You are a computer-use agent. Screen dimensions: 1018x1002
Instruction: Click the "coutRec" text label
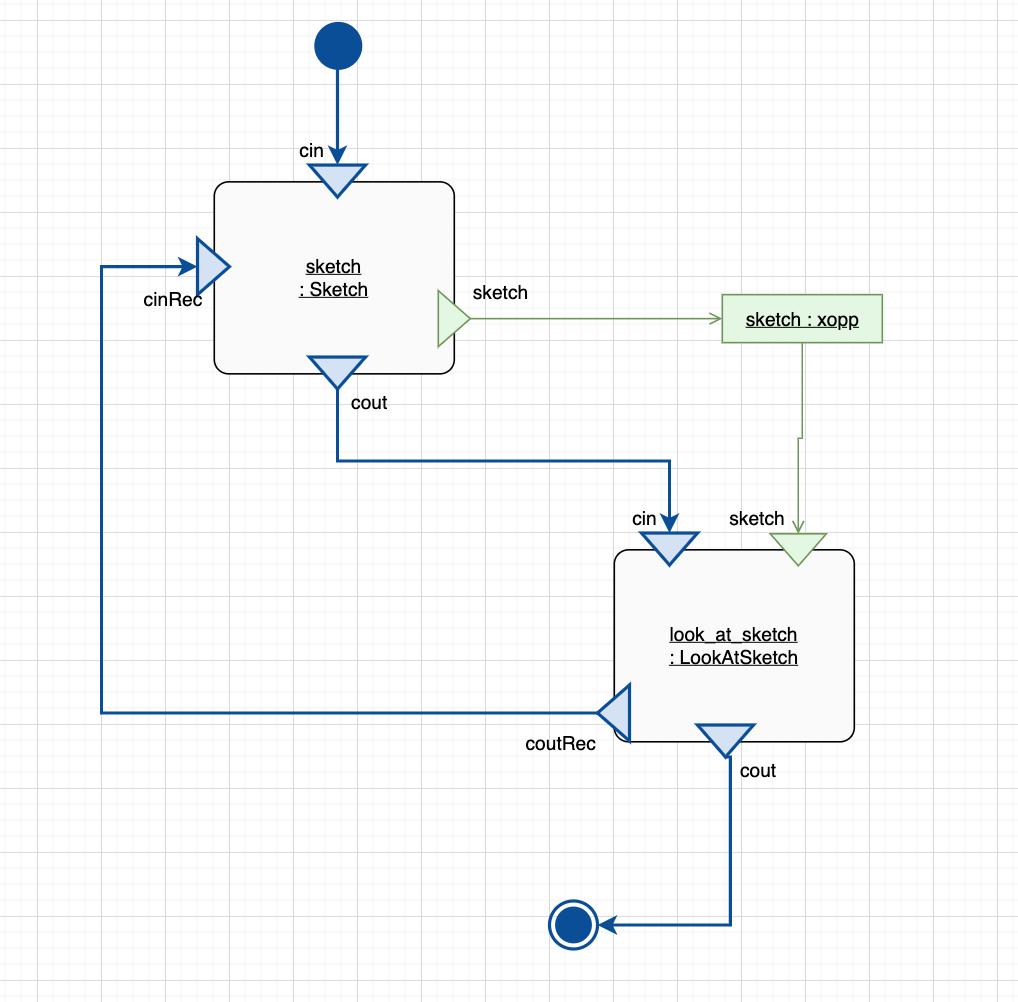click(560, 744)
